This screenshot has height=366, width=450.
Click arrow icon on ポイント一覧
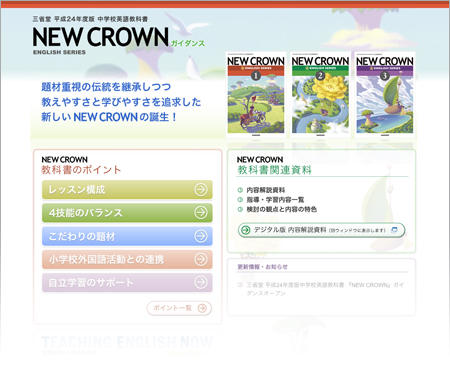pos(202,308)
